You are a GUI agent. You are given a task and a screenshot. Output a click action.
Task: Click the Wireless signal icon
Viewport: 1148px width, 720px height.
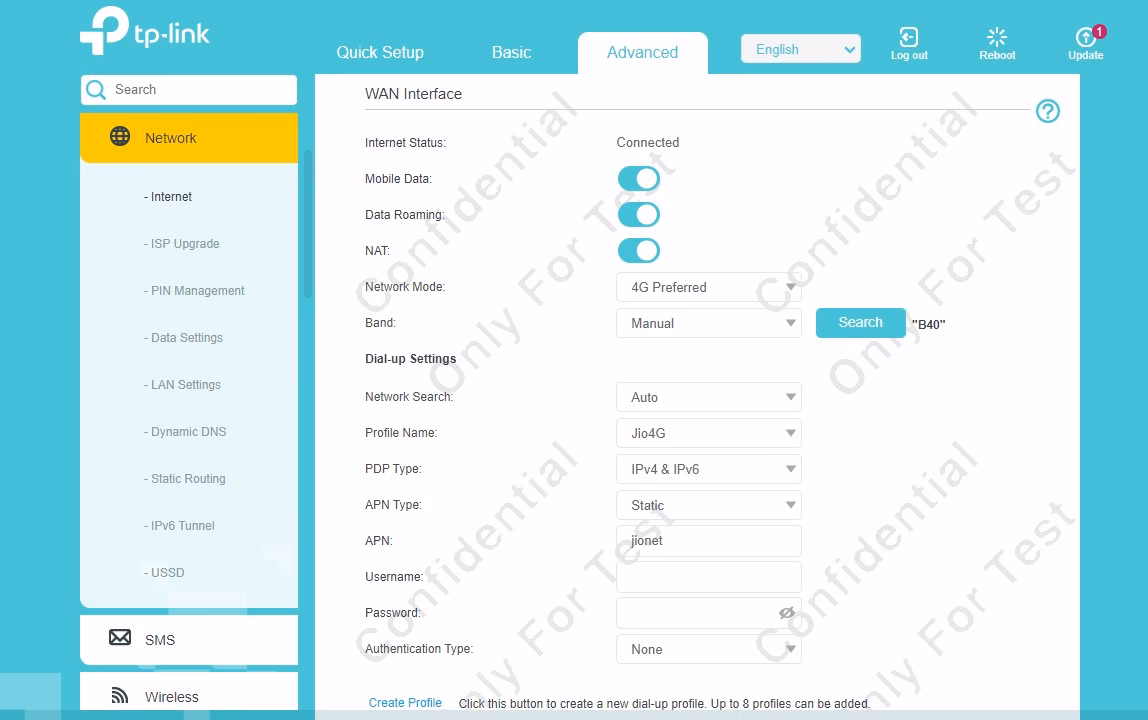click(120, 695)
